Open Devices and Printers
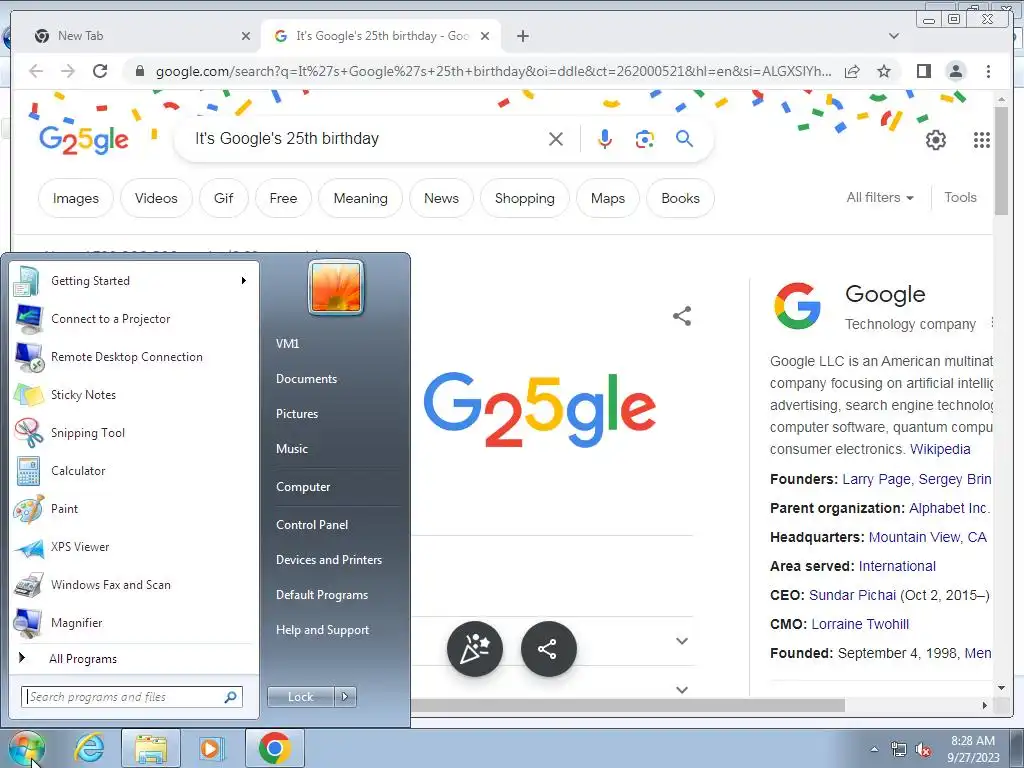The height and width of the screenshot is (768, 1024). (x=329, y=560)
